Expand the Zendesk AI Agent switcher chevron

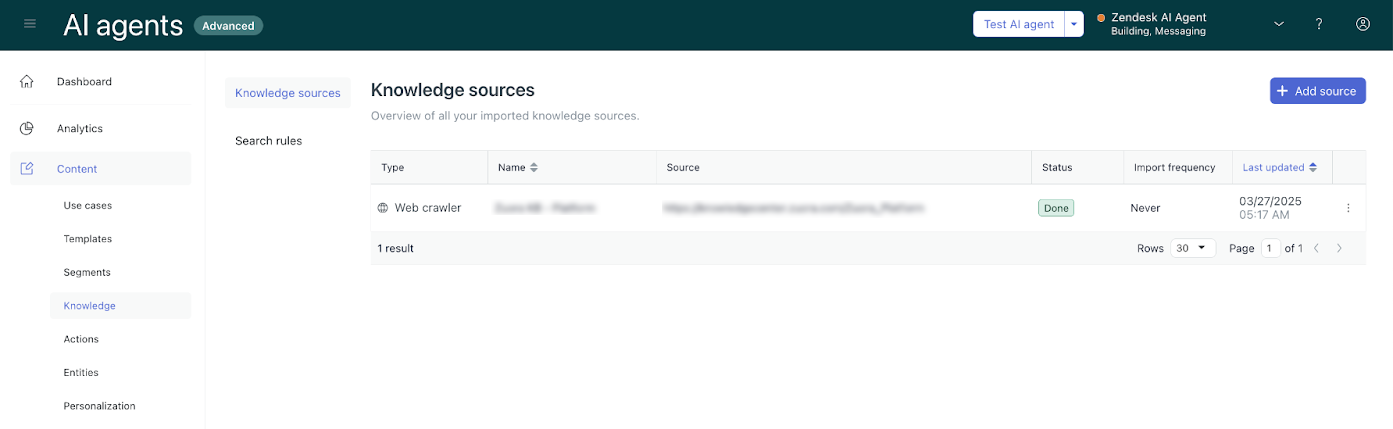coord(1278,24)
